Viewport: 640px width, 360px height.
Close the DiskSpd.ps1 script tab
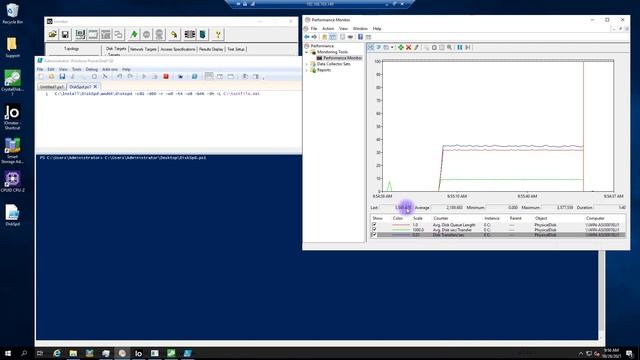click(96, 87)
